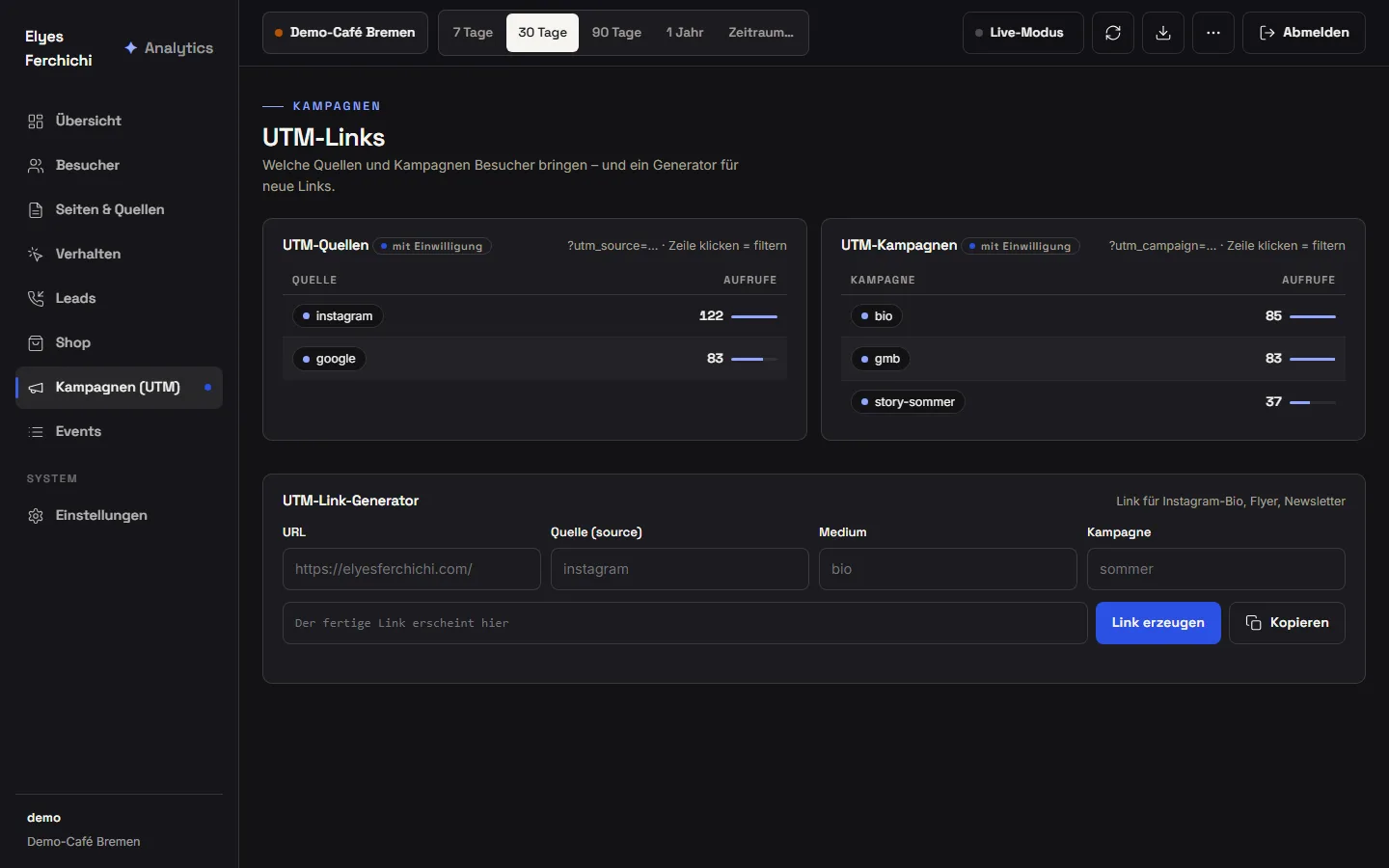Filter by the story-sommer campaign row
Viewport: 1389px width, 868px height.
(1093, 402)
